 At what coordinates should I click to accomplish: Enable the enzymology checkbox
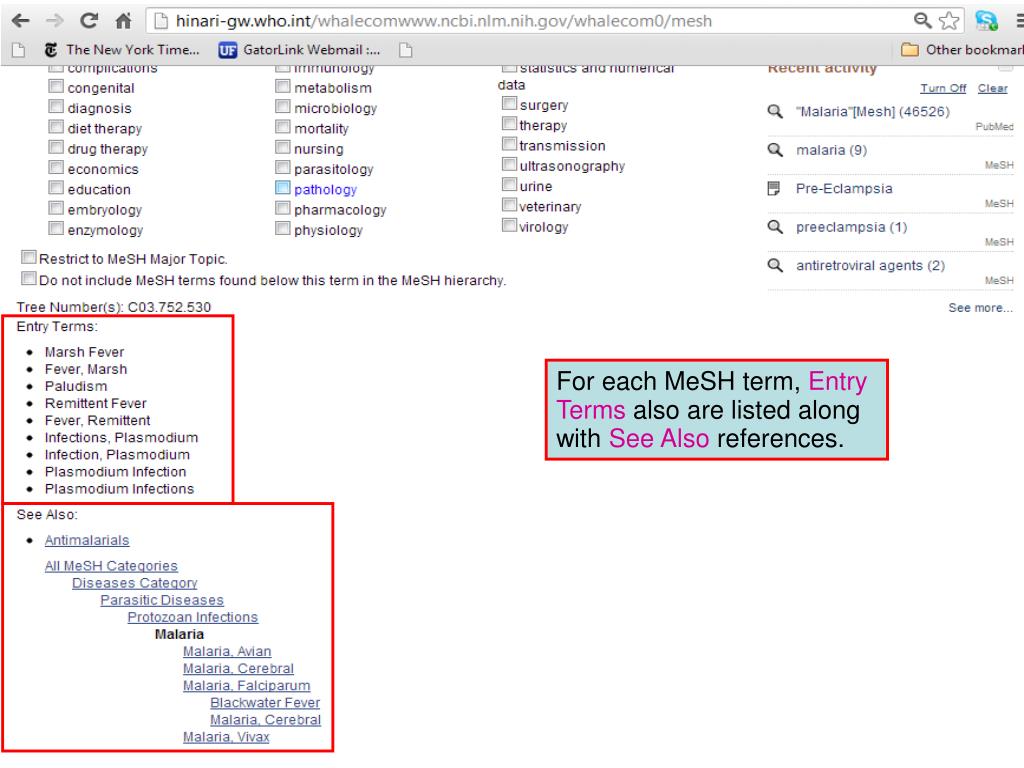coord(56,229)
